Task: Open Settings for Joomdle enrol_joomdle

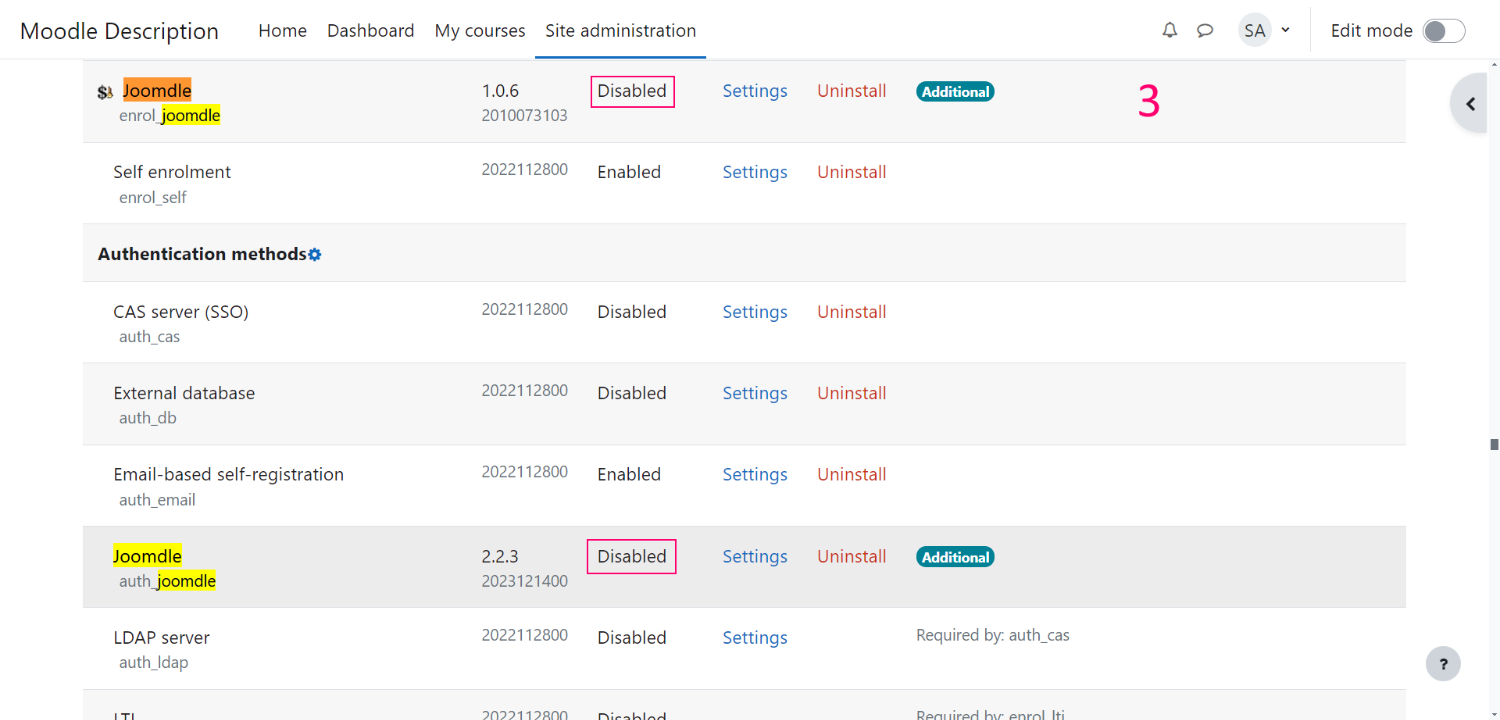Action: click(x=755, y=91)
